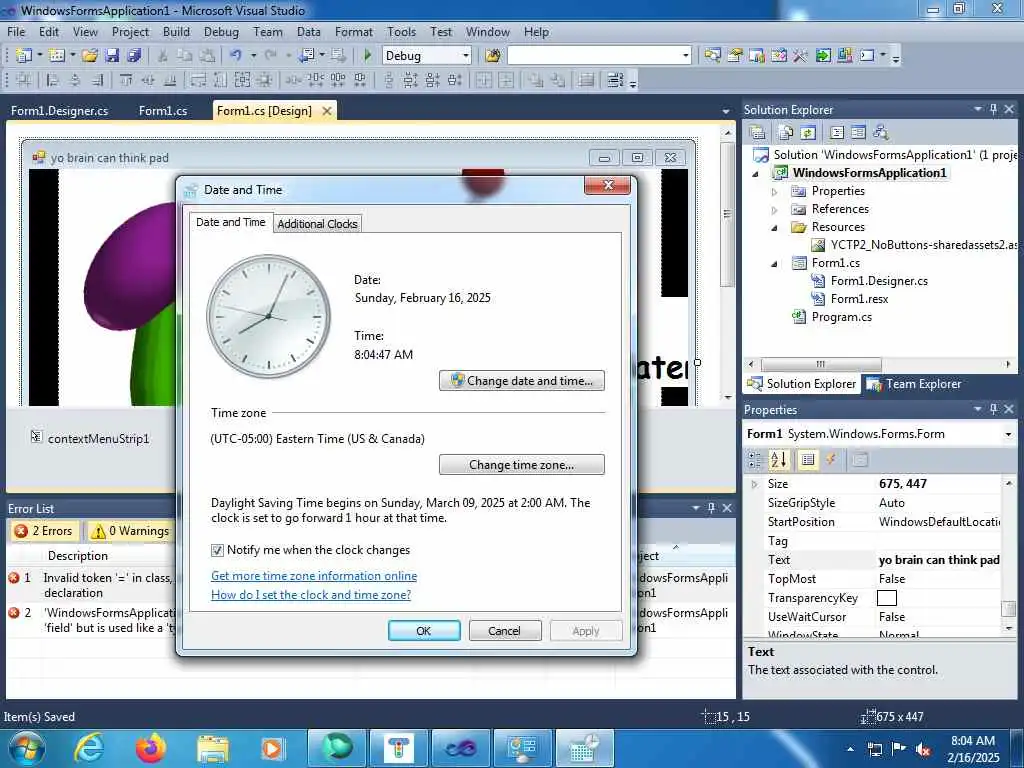Toggle the 2 Errors filter in Error List

pos(44,531)
